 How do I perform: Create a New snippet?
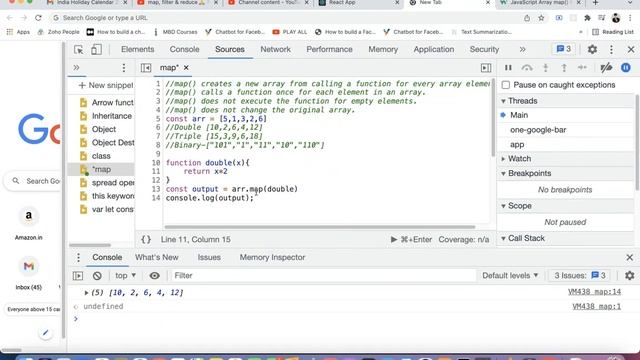pos(106,85)
